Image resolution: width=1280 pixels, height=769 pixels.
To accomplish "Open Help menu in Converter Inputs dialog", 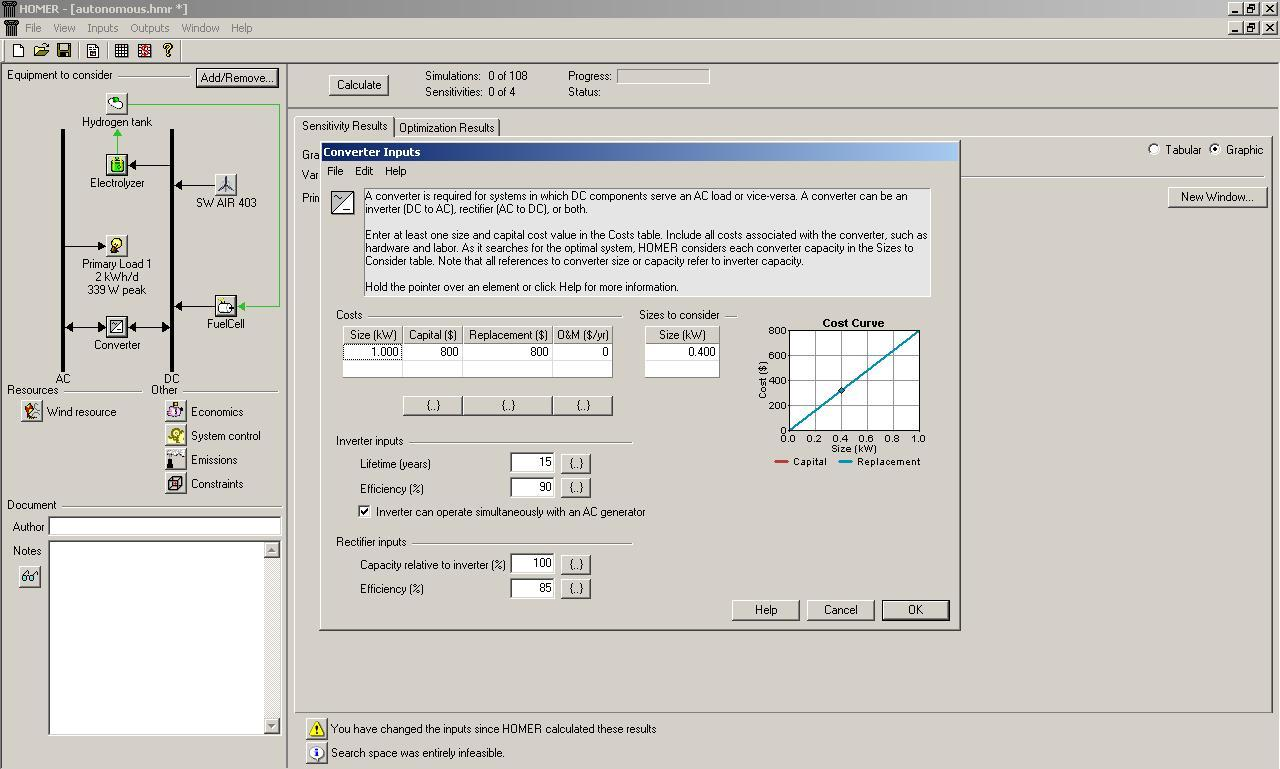I will (396, 171).
